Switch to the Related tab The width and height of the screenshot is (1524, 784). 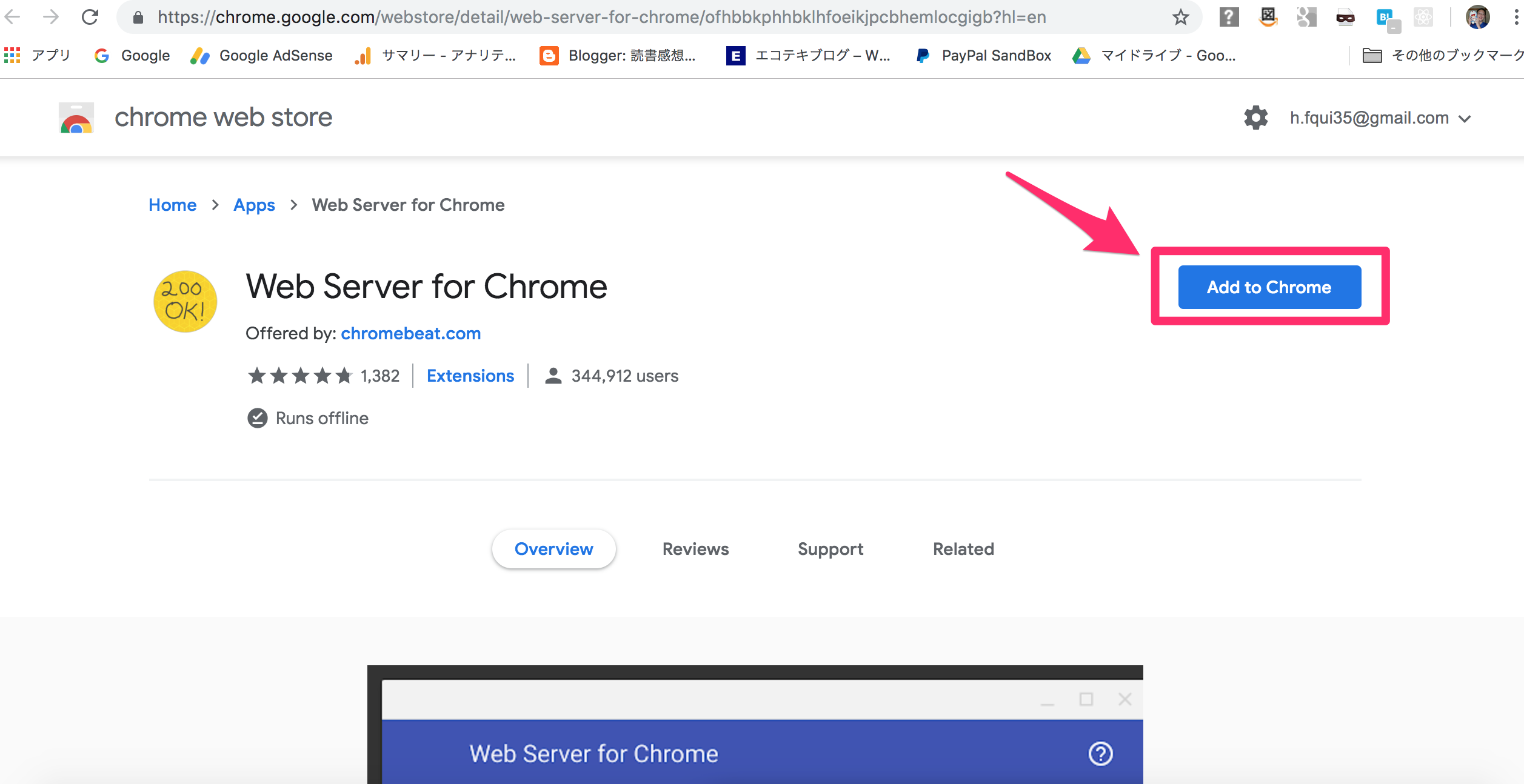coord(964,549)
